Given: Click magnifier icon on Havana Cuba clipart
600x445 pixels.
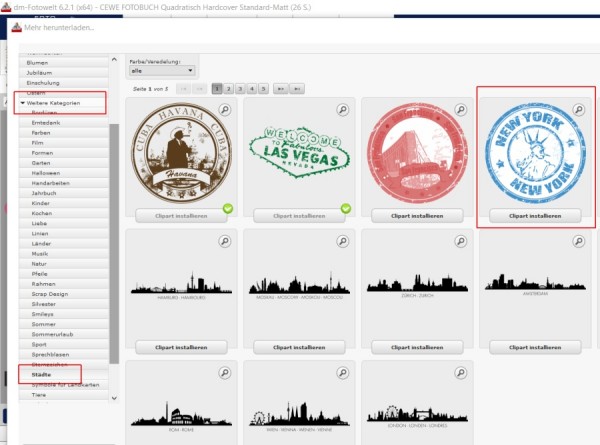Looking at the screenshot, I should (225, 110).
